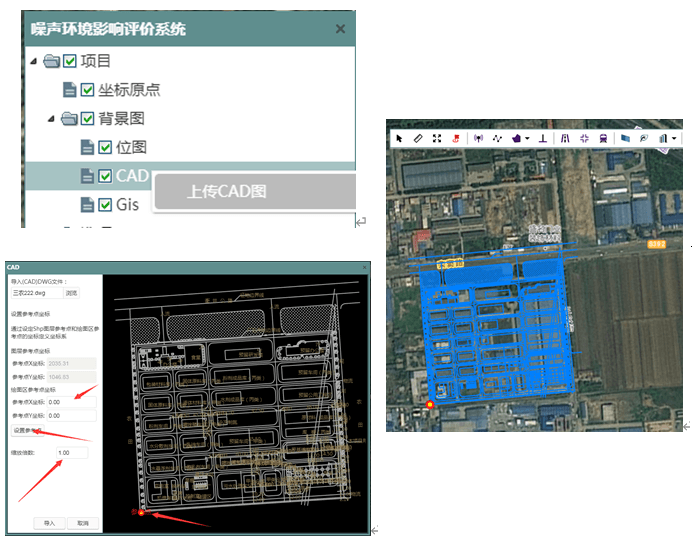Click the railway train source icon
The height and width of the screenshot is (545, 697).
click(x=603, y=138)
